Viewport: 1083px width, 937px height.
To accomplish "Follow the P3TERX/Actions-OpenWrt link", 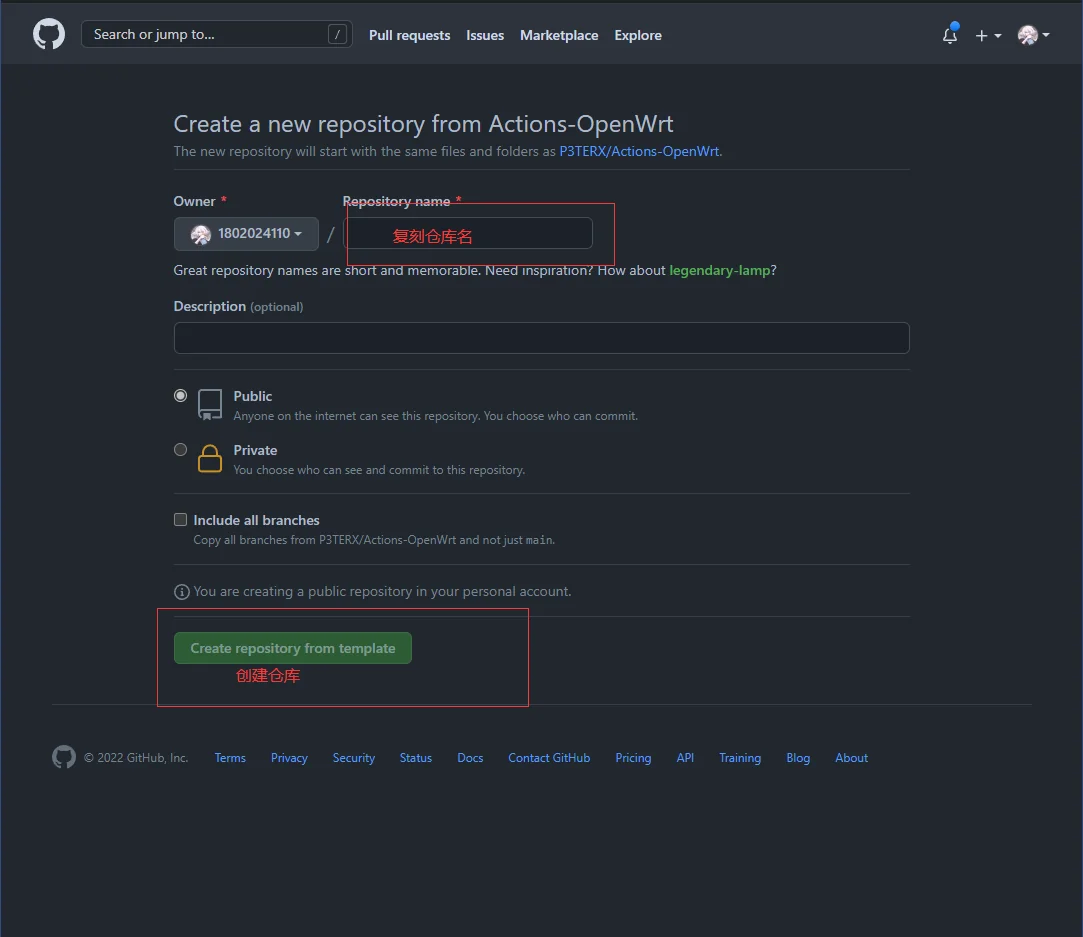I will point(639,151).
